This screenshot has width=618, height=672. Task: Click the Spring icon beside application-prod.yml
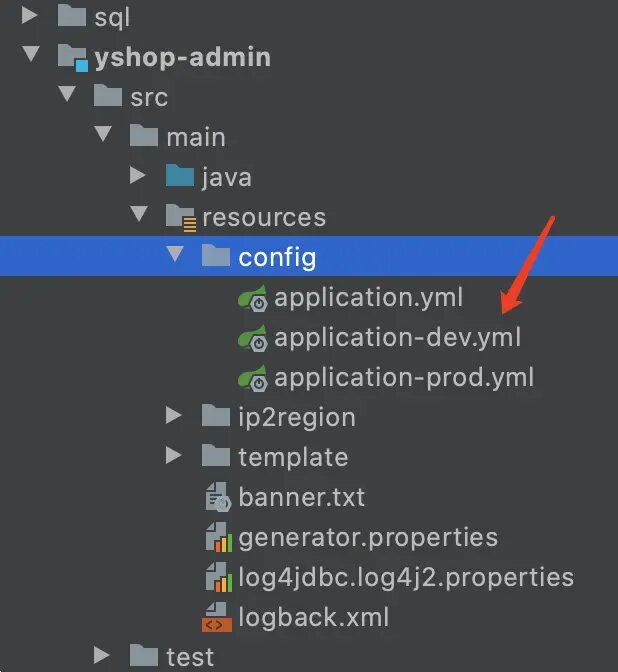point(253,378)
